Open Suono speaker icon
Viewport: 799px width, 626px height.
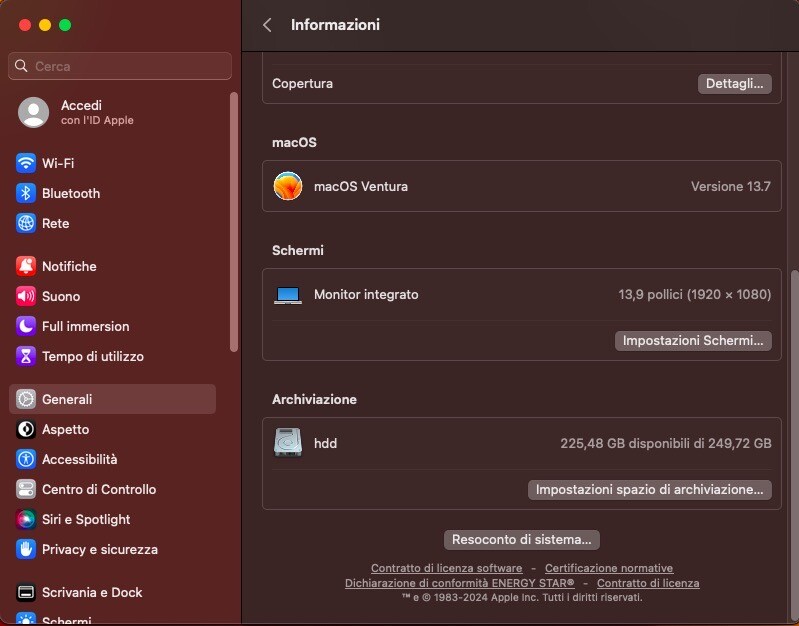pos(25,296)
